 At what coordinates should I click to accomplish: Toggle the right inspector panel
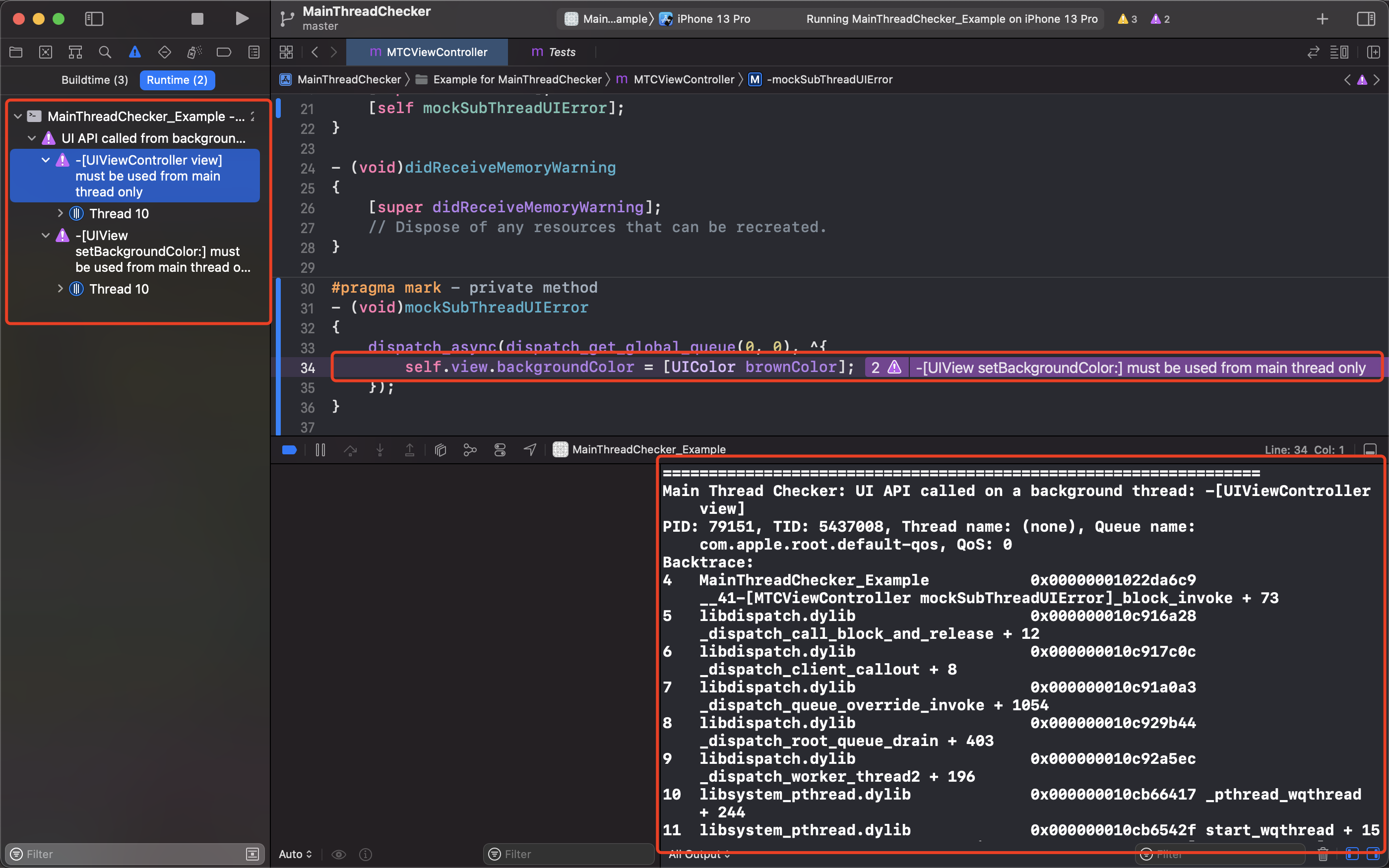(x=1366, y=19)
